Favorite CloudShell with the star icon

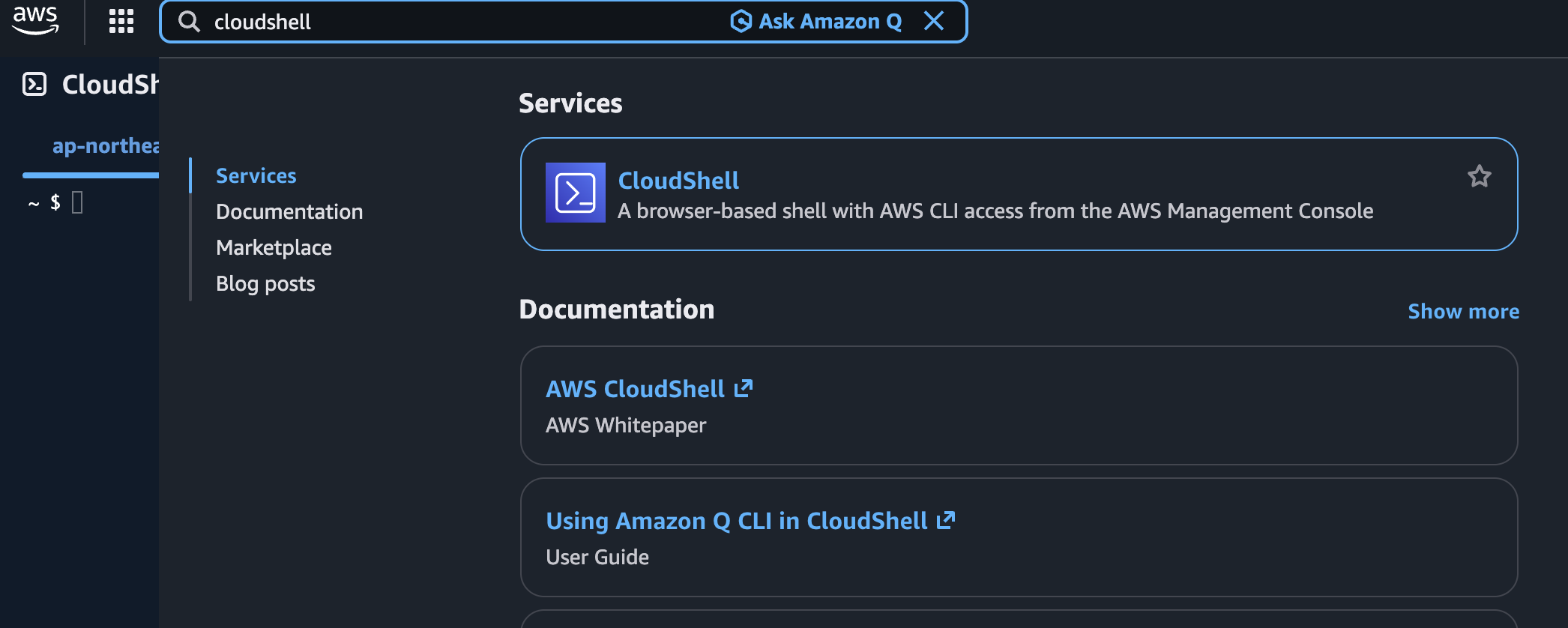click(1479, 176)
